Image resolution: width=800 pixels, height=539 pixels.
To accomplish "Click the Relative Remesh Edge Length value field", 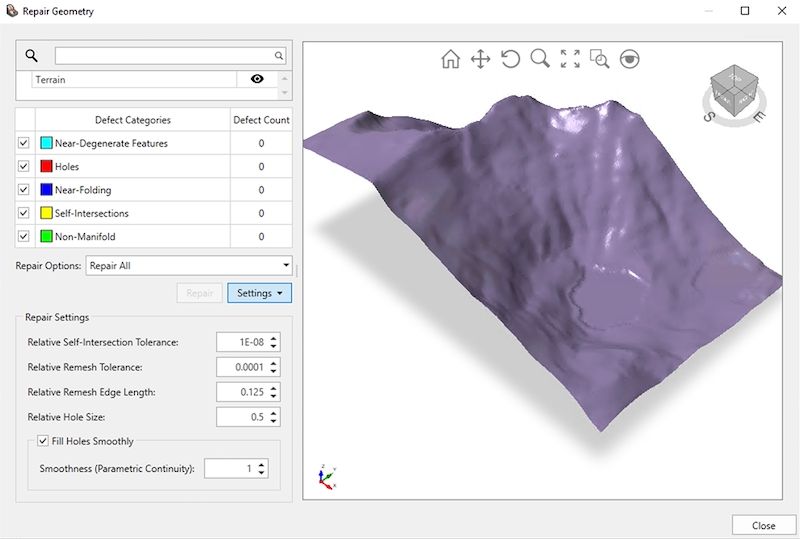I will [242, 392].
